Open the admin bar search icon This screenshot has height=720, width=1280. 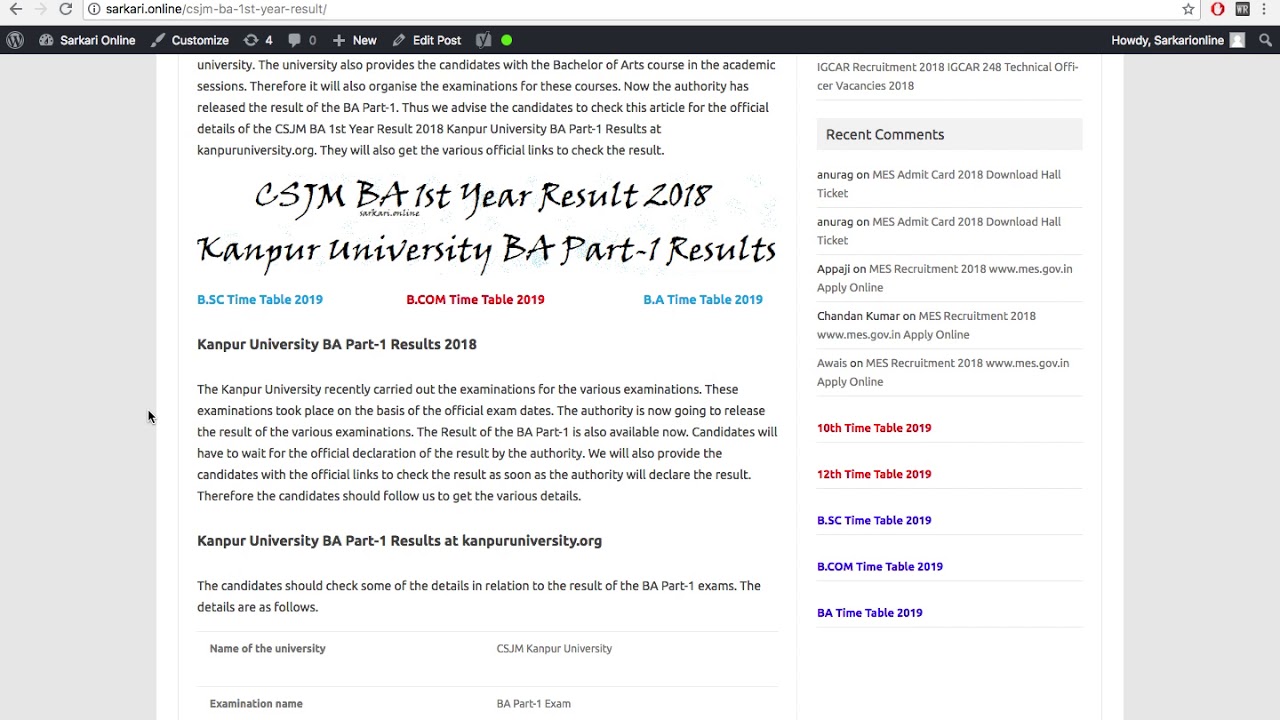1265,40
